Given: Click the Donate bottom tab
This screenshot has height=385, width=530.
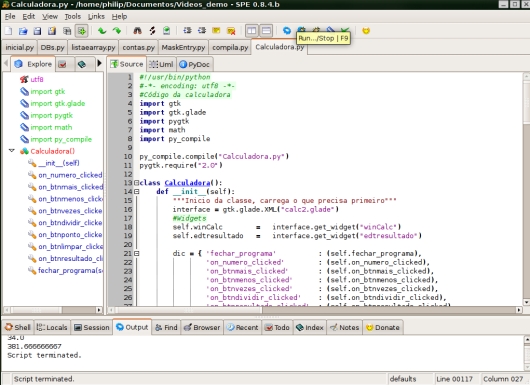Looking at the screenshot, I should pyautogui.click(x=383, y=328).
